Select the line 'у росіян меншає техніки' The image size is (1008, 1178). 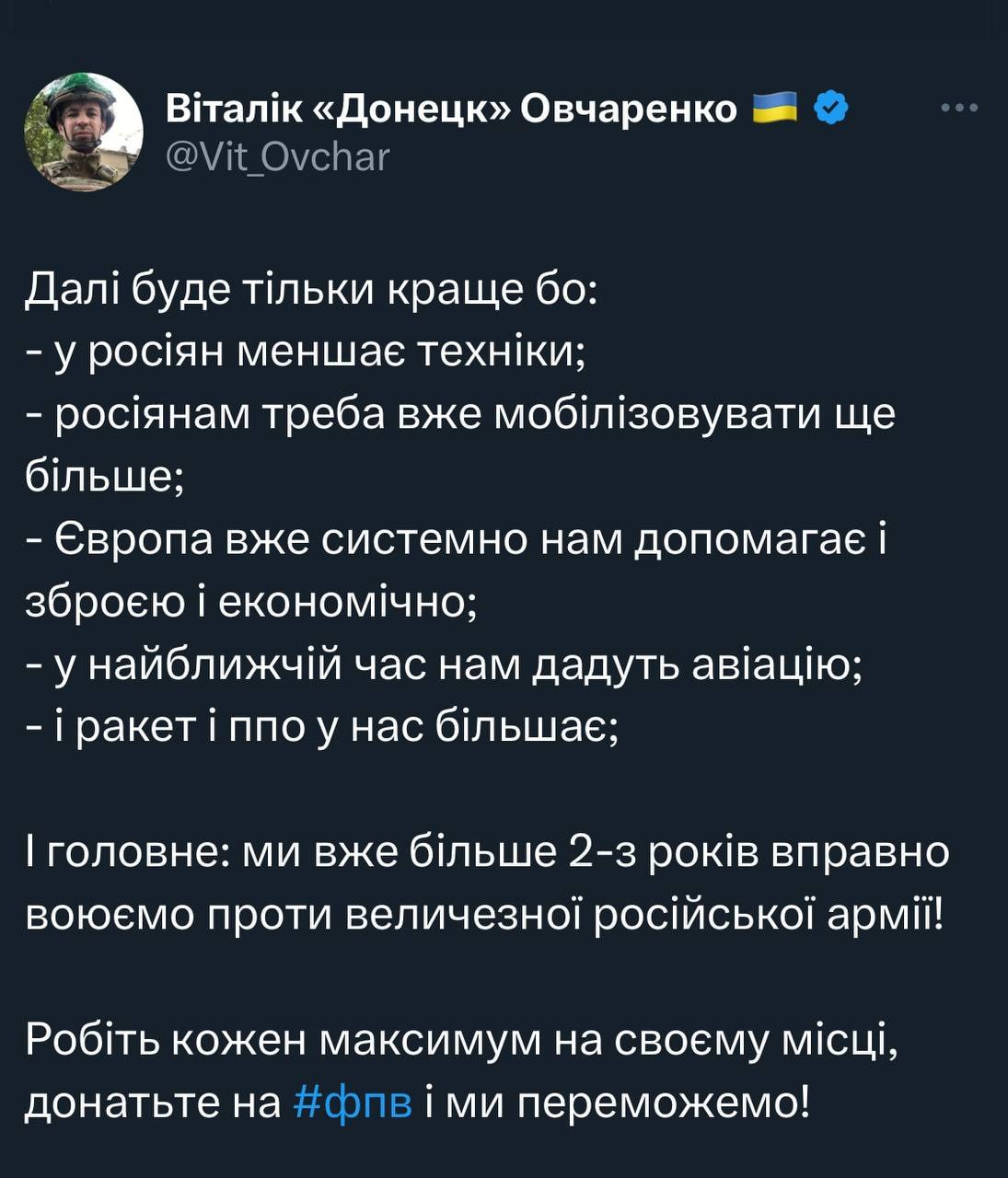tap(318, 352)
